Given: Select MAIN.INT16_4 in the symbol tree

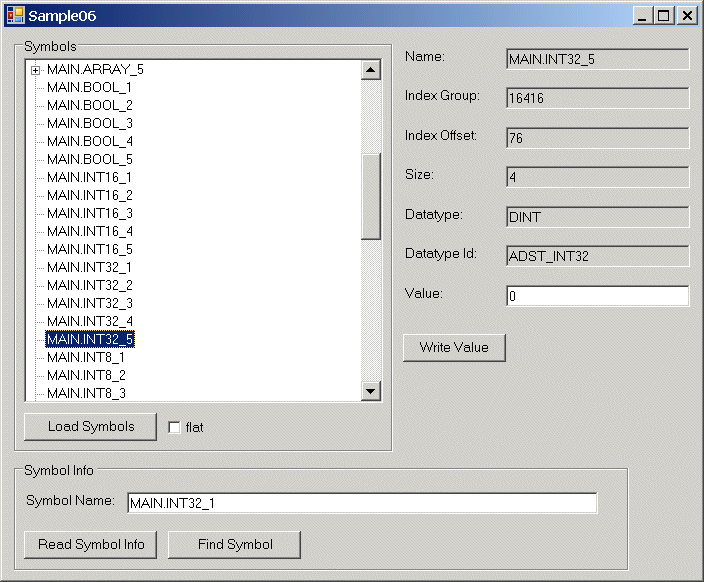Looking at the screenshot, I should (x=89, y=231).
